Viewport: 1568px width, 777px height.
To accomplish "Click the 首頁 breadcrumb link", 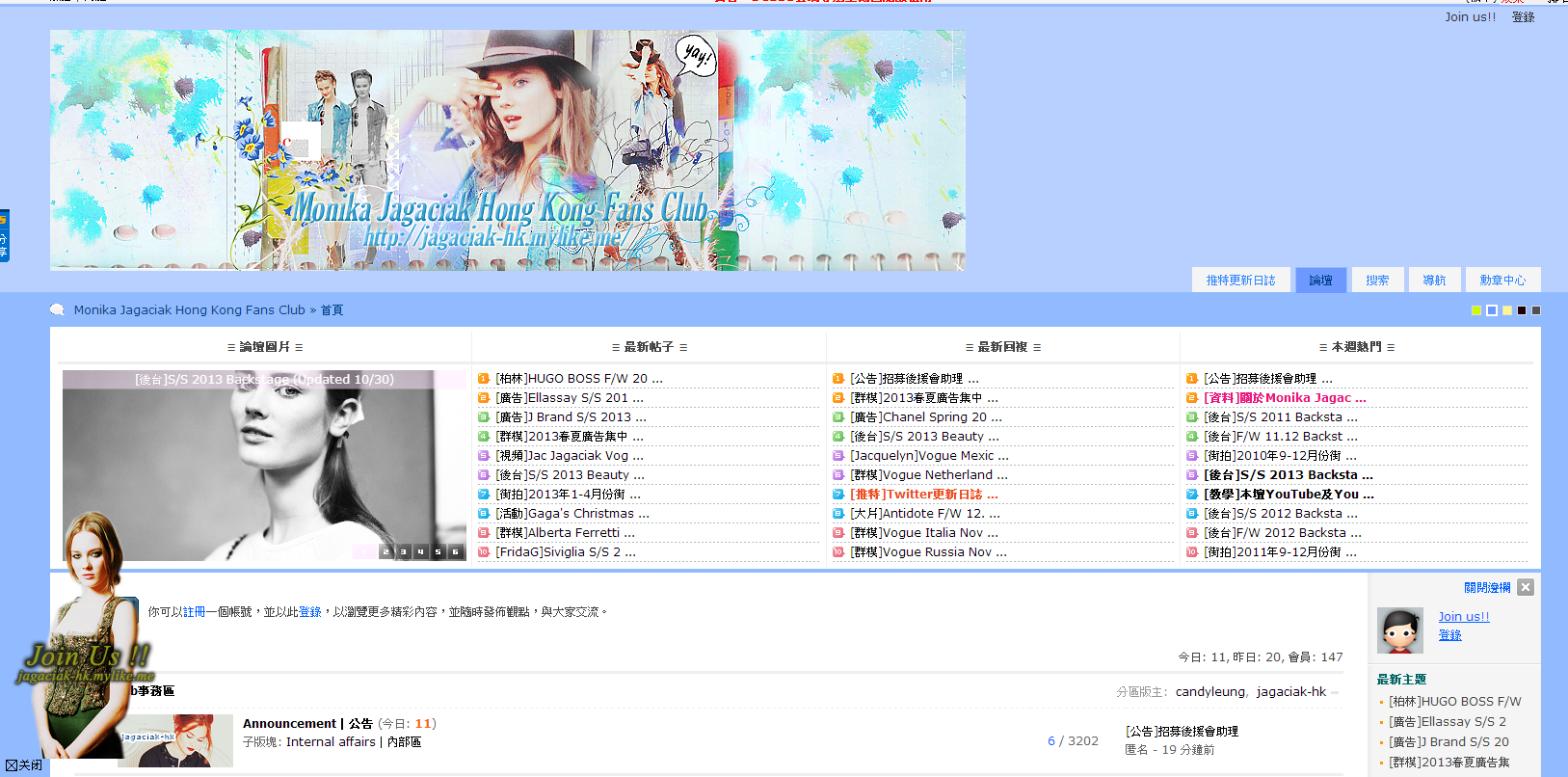I will [x=332, y=309].
